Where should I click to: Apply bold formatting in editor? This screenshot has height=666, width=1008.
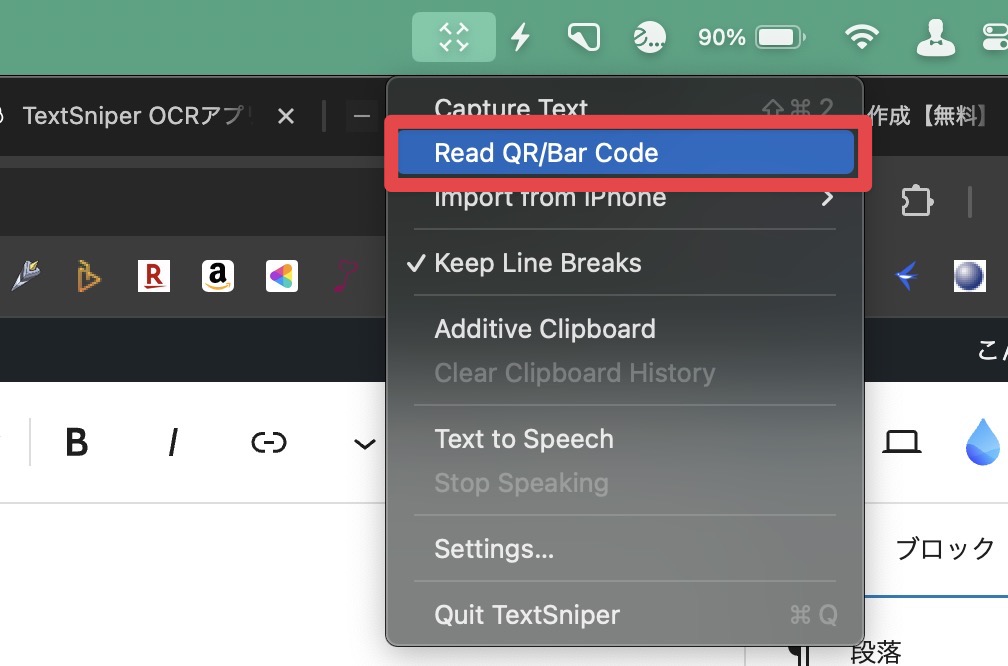tap(76, 442)
